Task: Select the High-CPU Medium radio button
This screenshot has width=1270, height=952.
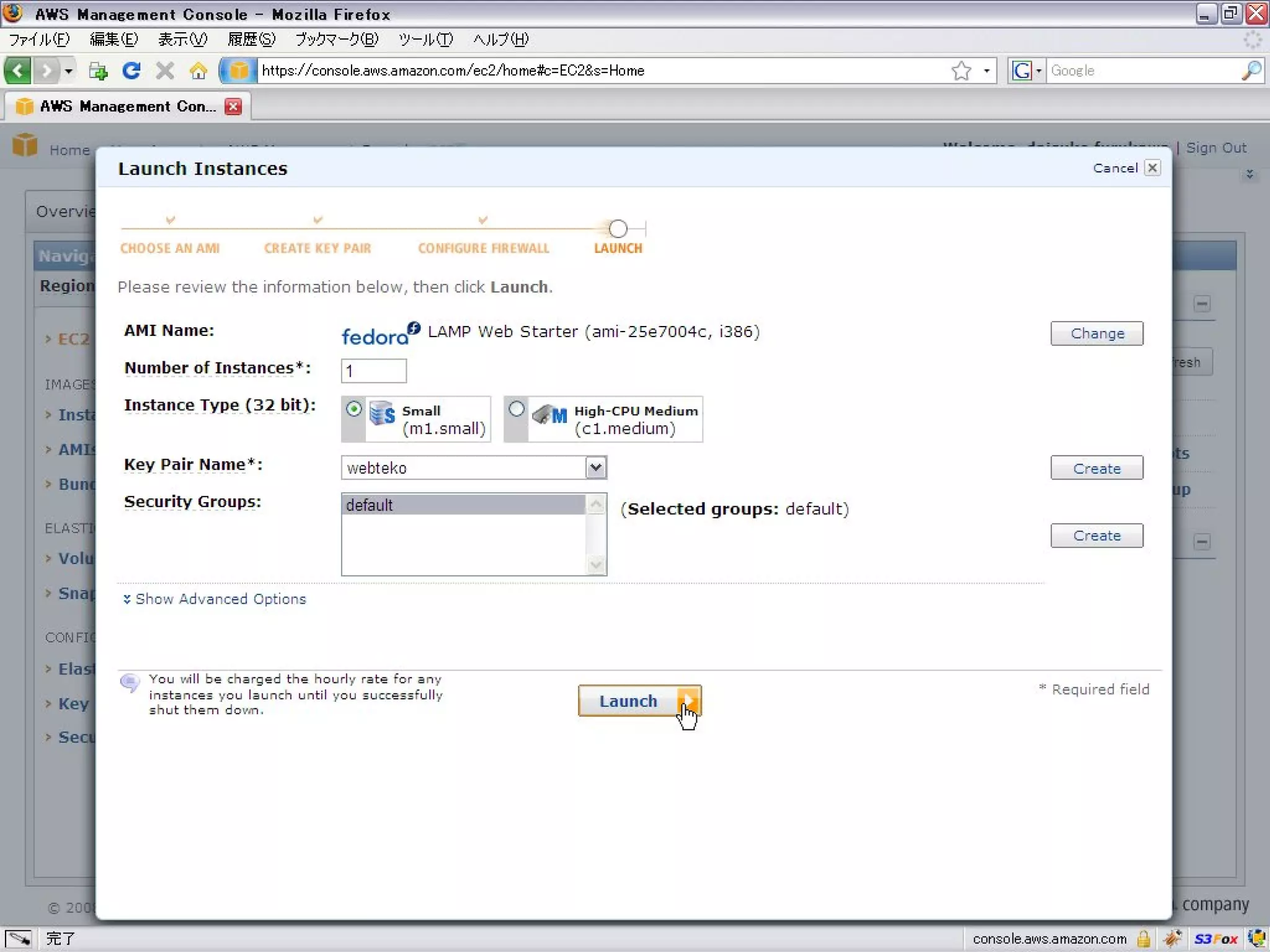Action: tap(516, 409)
